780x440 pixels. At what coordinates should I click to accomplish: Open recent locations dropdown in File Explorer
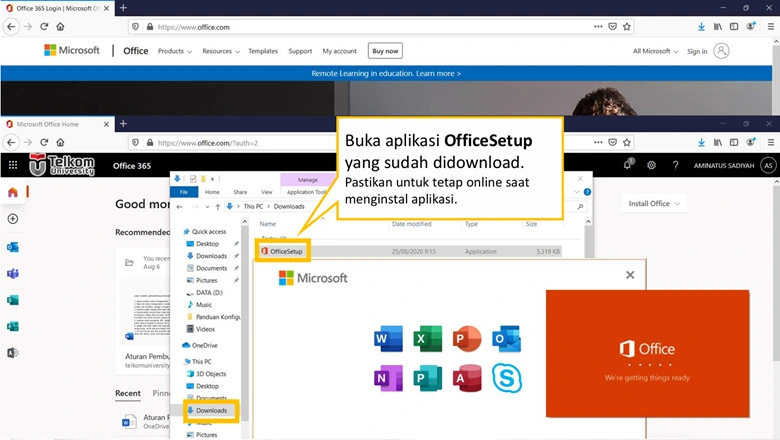coord(207,206)
